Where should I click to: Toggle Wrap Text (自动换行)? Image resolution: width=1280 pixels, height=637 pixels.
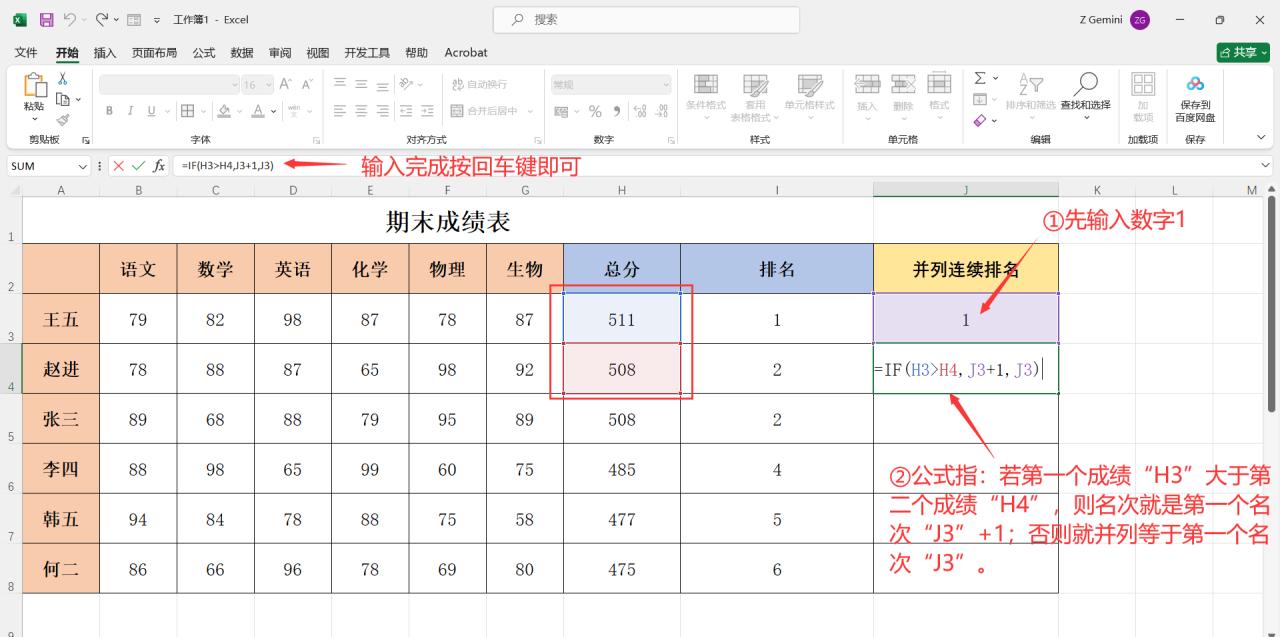478,84
